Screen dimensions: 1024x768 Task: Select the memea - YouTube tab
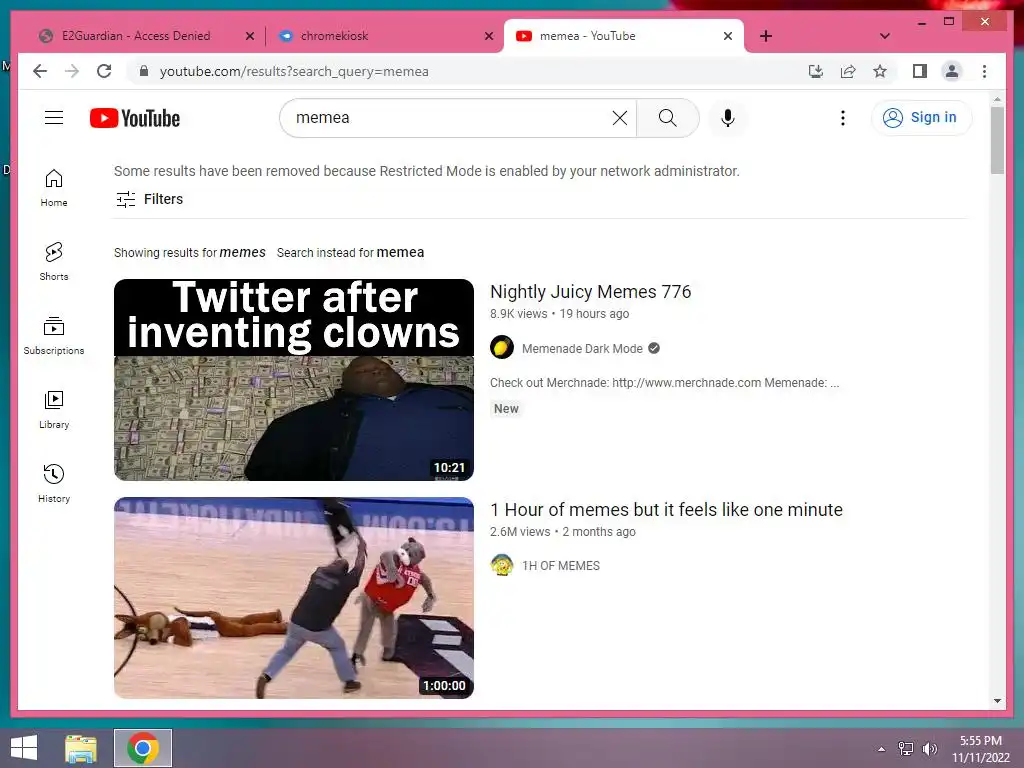[588, 36]
